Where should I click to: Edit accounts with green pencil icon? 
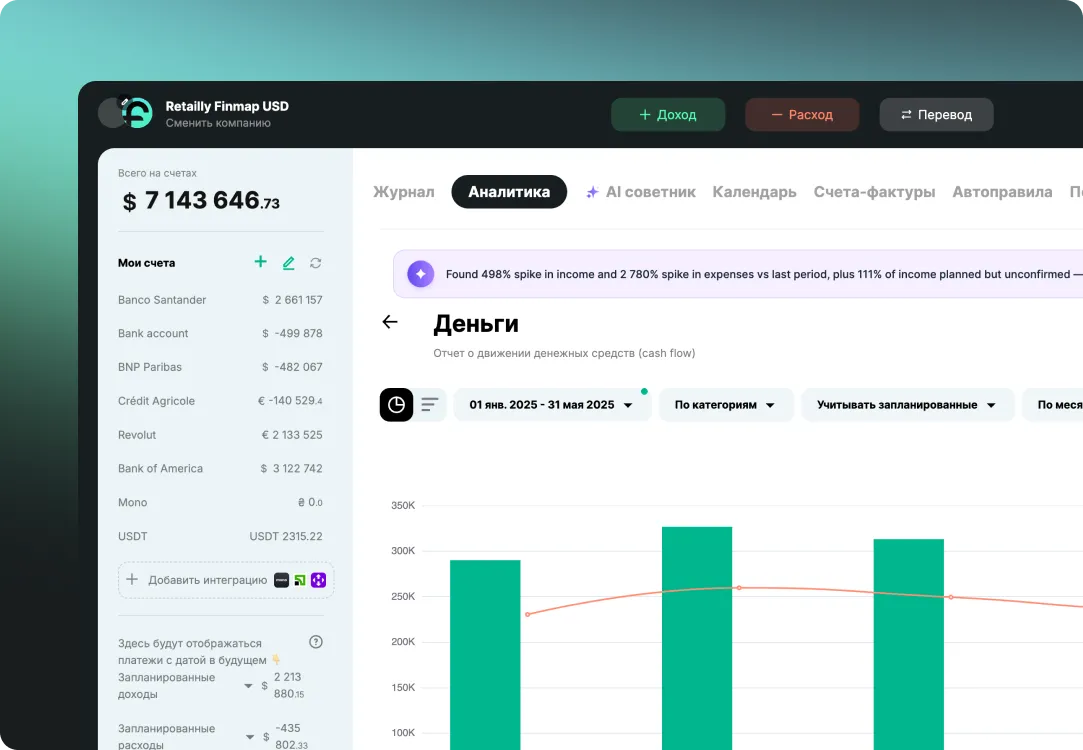coord(289,262)
